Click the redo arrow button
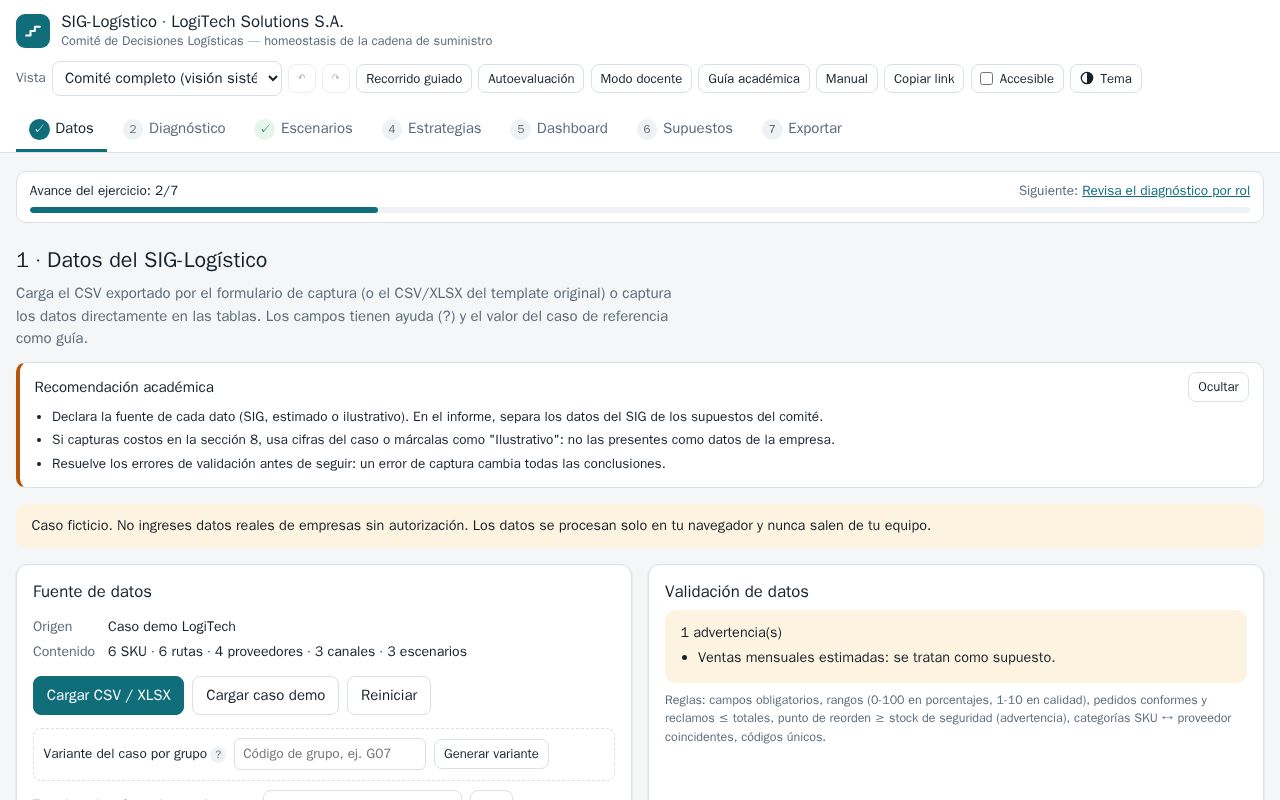This screenshot has width=1280, height=800. 336,79
